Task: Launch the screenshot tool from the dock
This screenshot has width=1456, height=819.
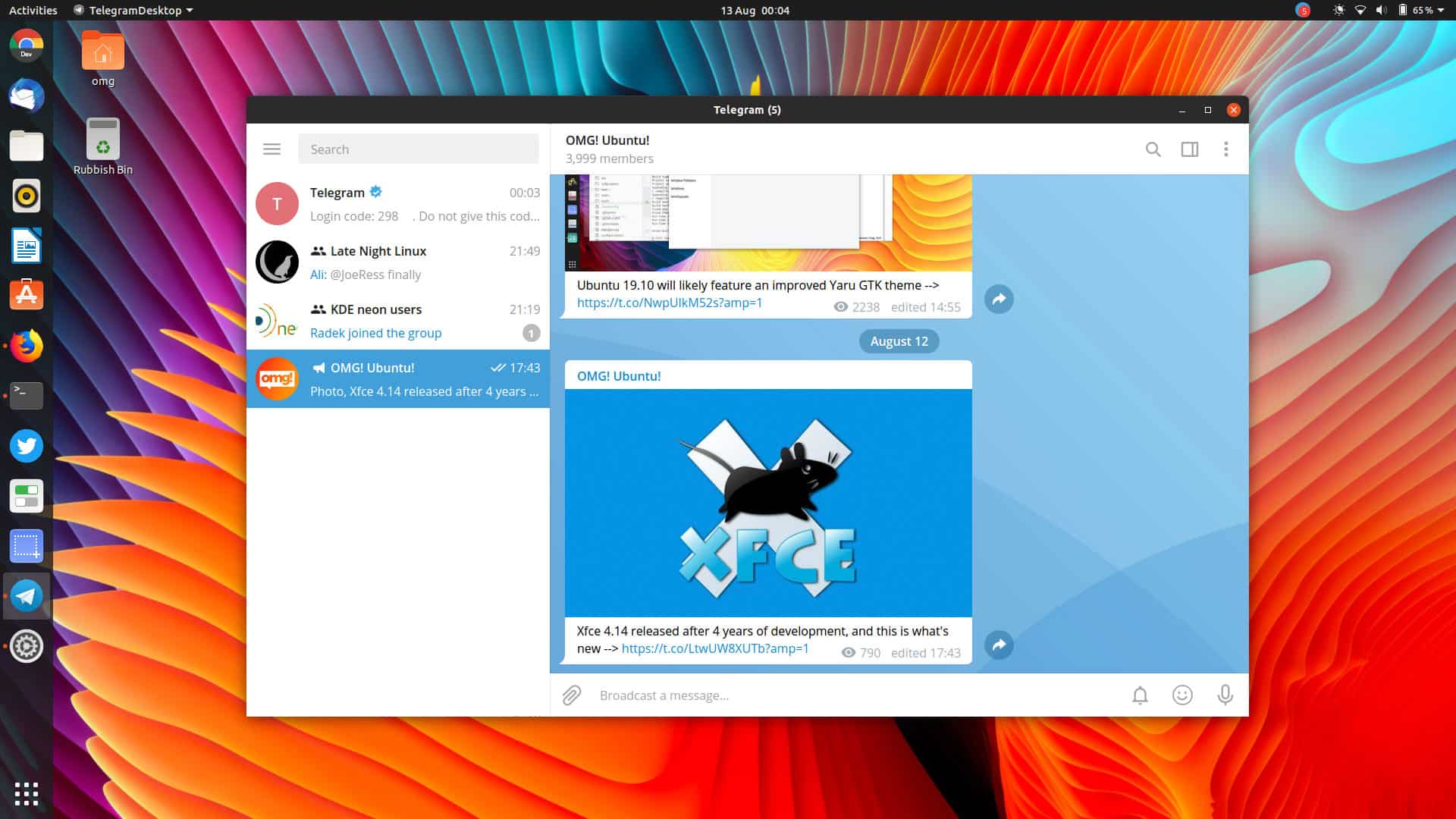Action: (x=27, y=546)
